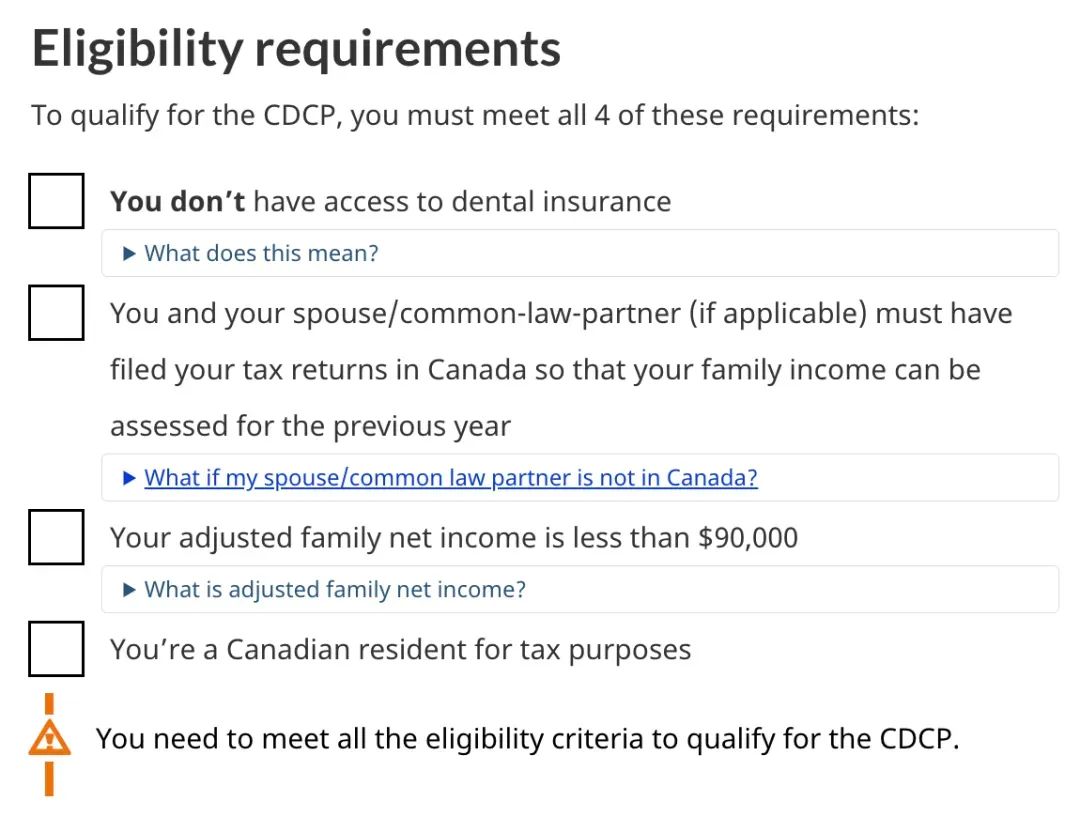Screen dimensions: 1080x817
Task: Click the "have access to dental insurance" label text
Action: click(x=462, y=201)
